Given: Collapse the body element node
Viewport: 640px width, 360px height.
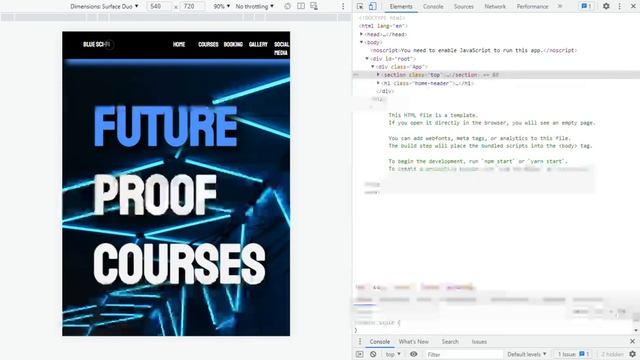Looking at the screenshot, I should [x=361, y=42].
